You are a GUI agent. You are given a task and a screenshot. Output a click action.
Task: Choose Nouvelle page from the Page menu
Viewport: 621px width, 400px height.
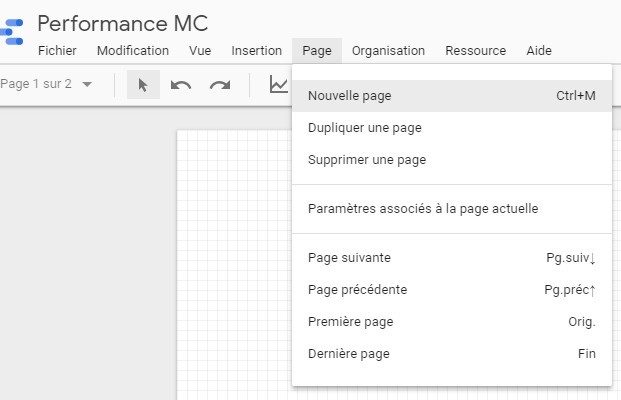(350, 96)
